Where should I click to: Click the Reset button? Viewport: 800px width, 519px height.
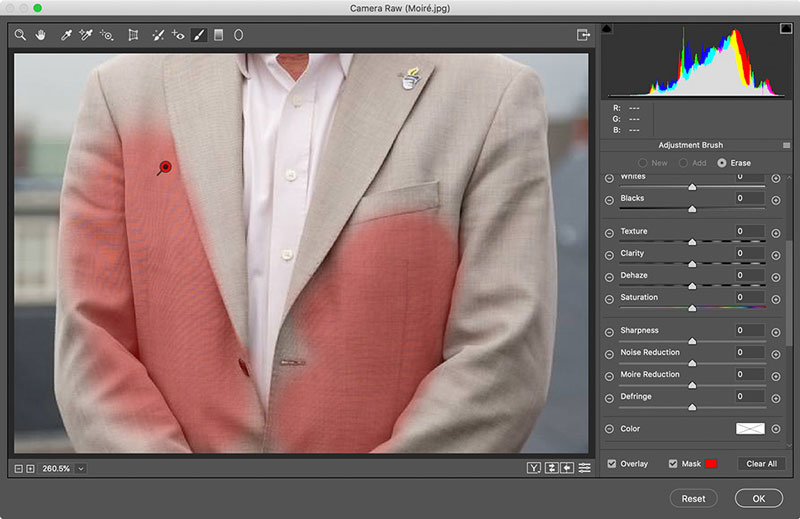(x=693, y=498)
